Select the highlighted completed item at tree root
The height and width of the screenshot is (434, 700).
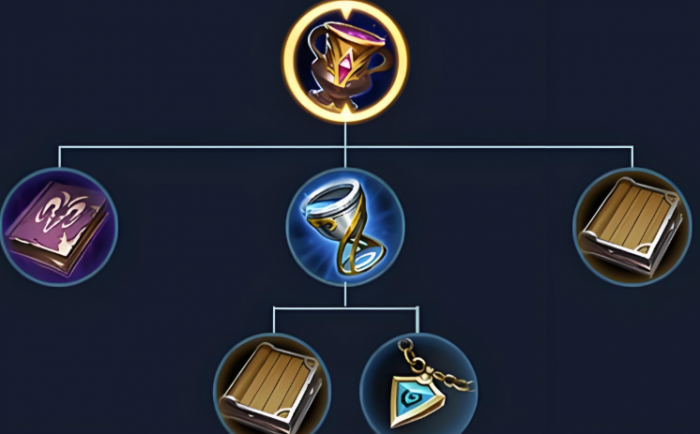(x=345, y=62)
